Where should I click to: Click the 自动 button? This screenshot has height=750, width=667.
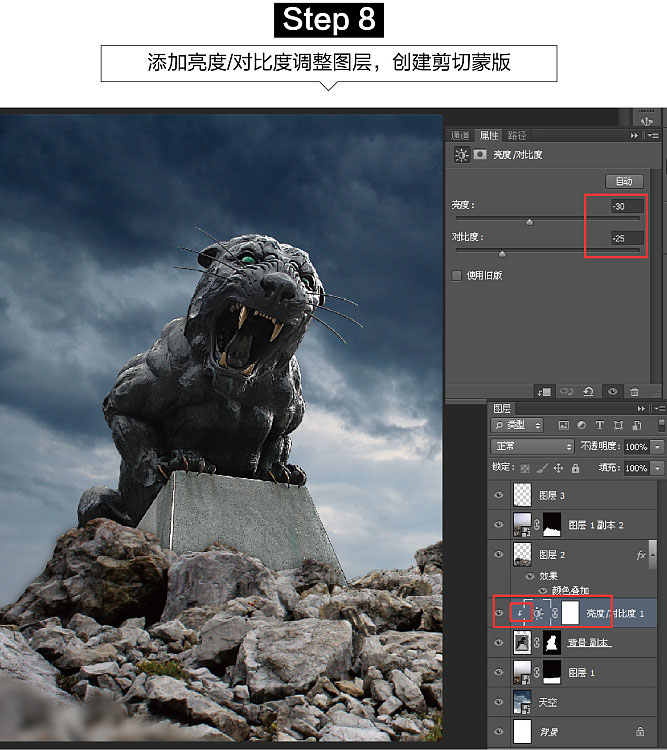click(624, 181)
